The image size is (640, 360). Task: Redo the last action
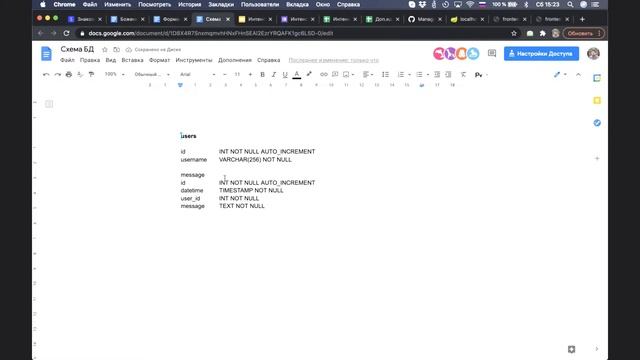coord(58,74)
